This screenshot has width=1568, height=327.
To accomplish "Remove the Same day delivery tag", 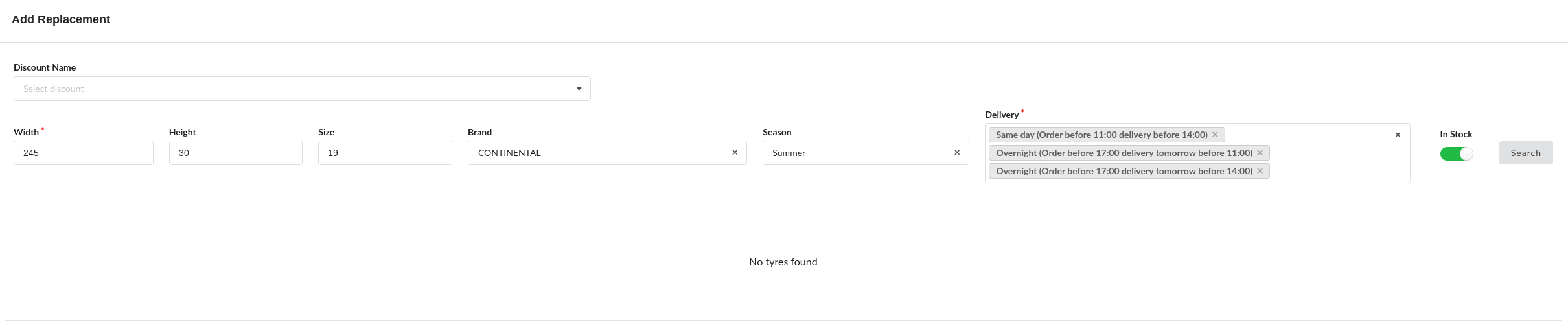I will (x=1215, y=135).
